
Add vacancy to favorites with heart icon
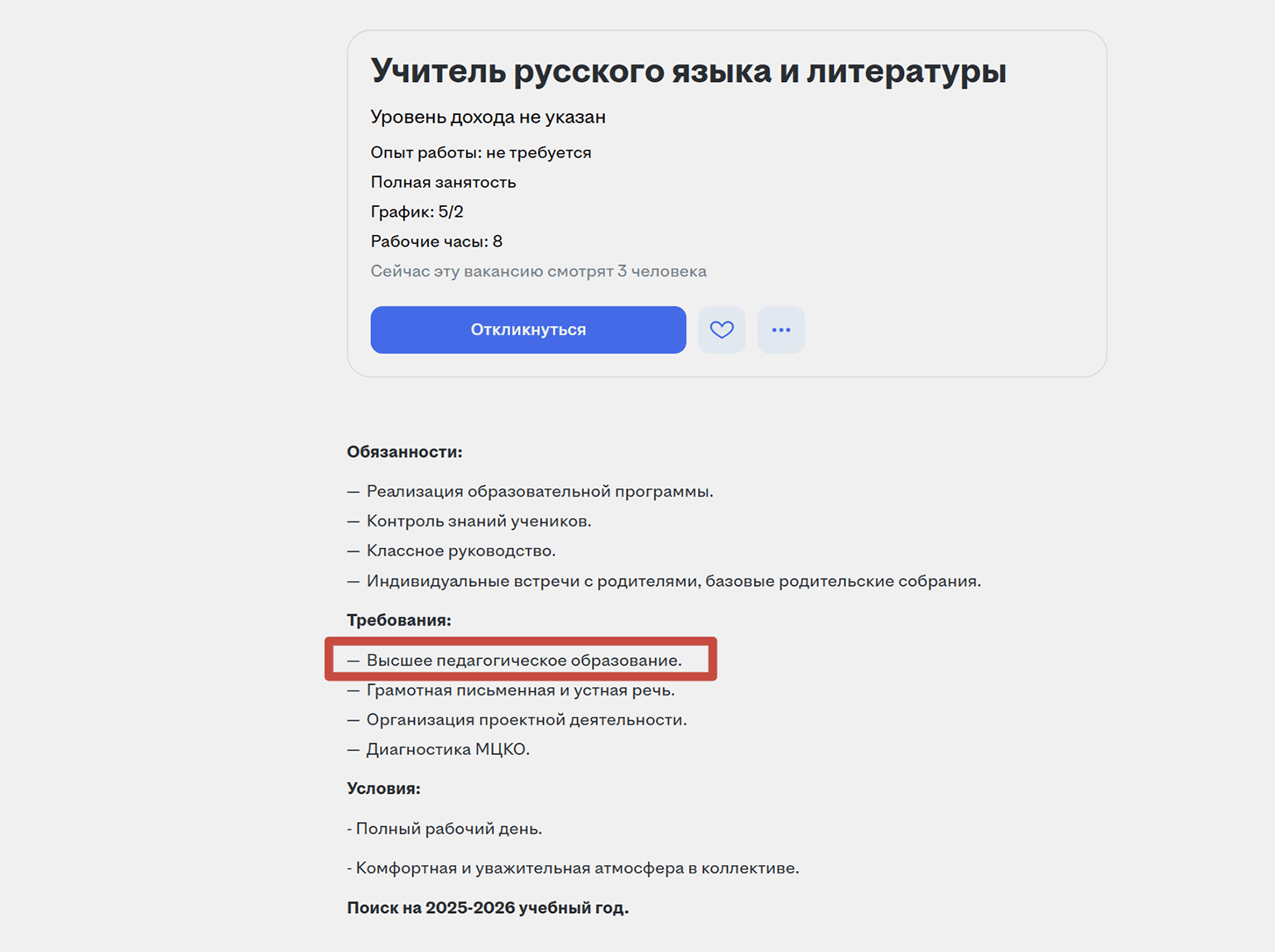tap(722, 329)
